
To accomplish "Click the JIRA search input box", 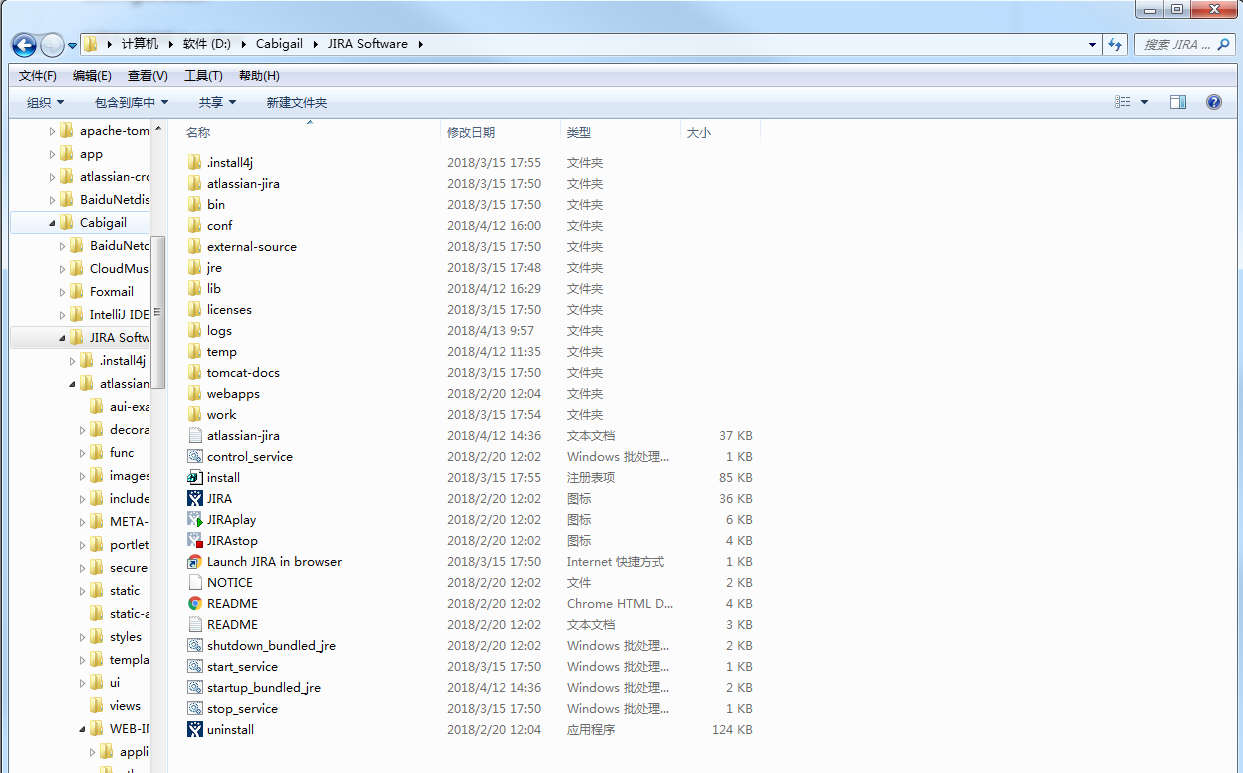I will [1176, 44].
